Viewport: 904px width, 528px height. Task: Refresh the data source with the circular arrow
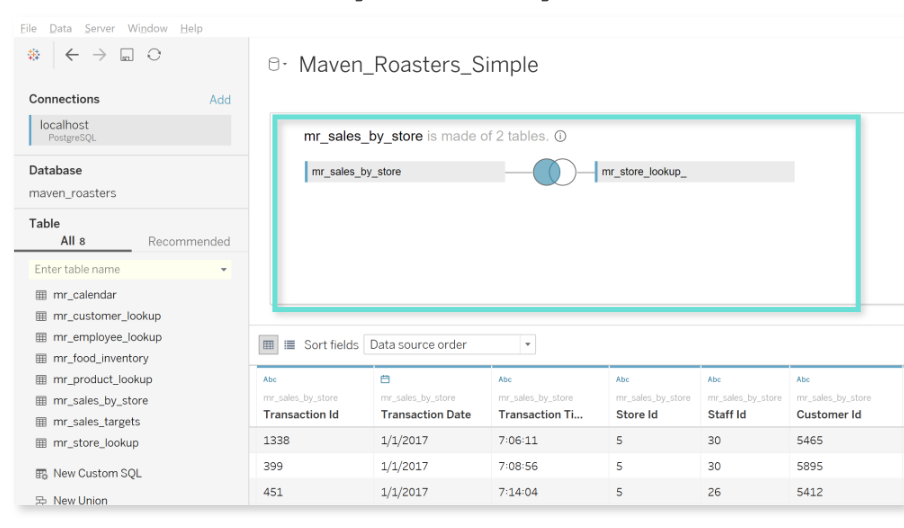[154, 55]
